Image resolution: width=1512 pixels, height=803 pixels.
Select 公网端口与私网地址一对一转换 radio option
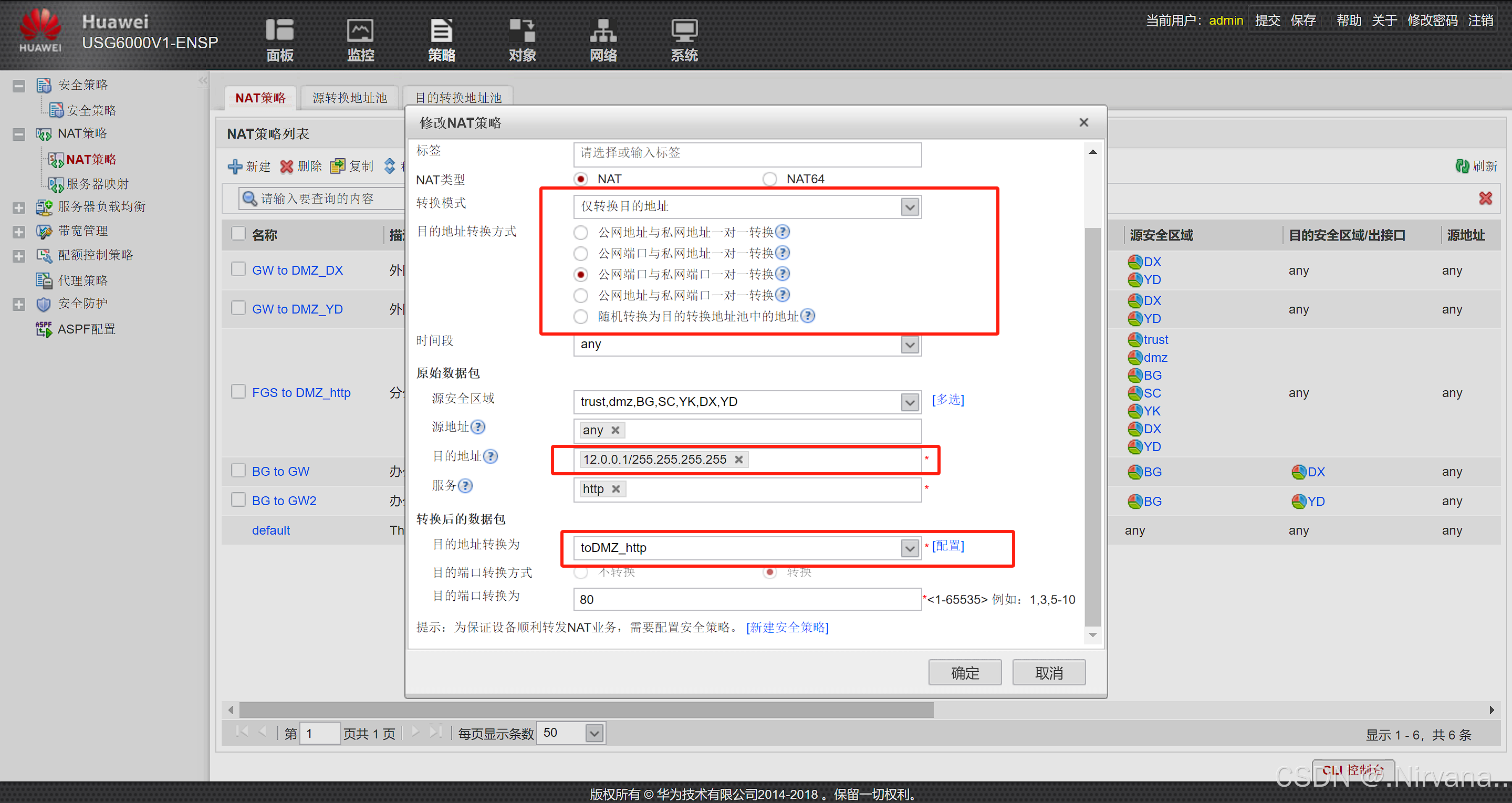580,254
